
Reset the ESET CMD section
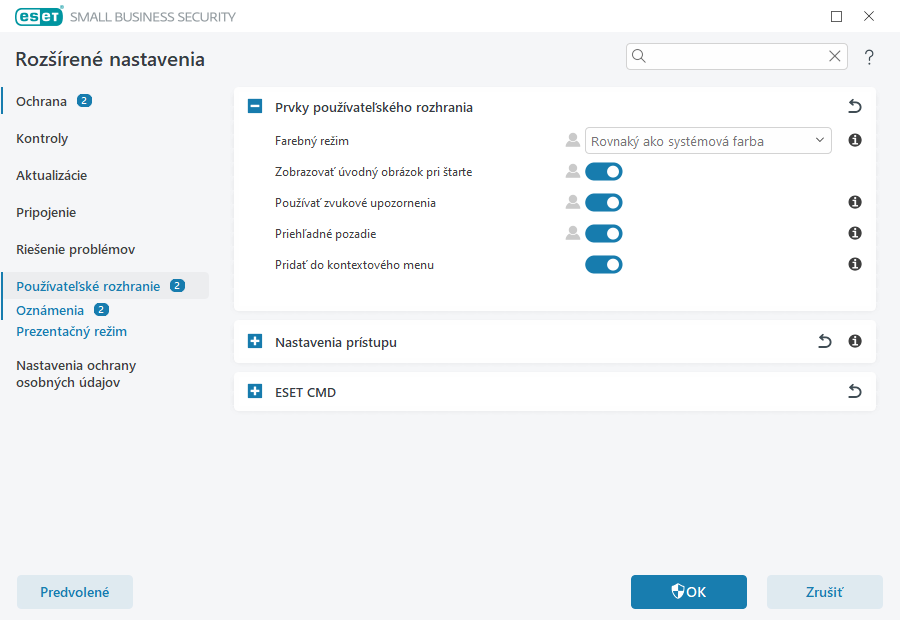855,392
